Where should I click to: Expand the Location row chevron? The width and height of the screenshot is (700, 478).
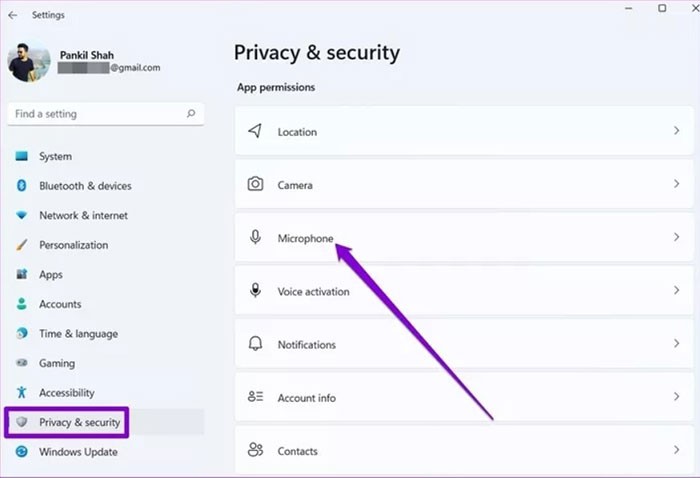pyautogui.click(x=676, y=131)
